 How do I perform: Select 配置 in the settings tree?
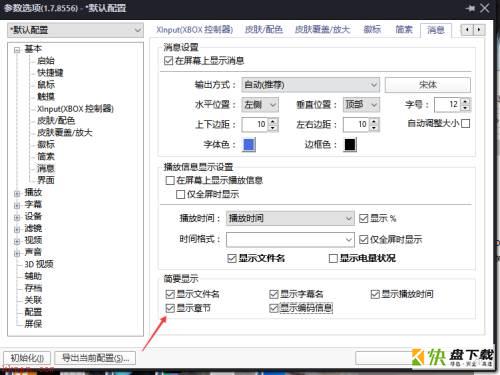coord(33,312)
